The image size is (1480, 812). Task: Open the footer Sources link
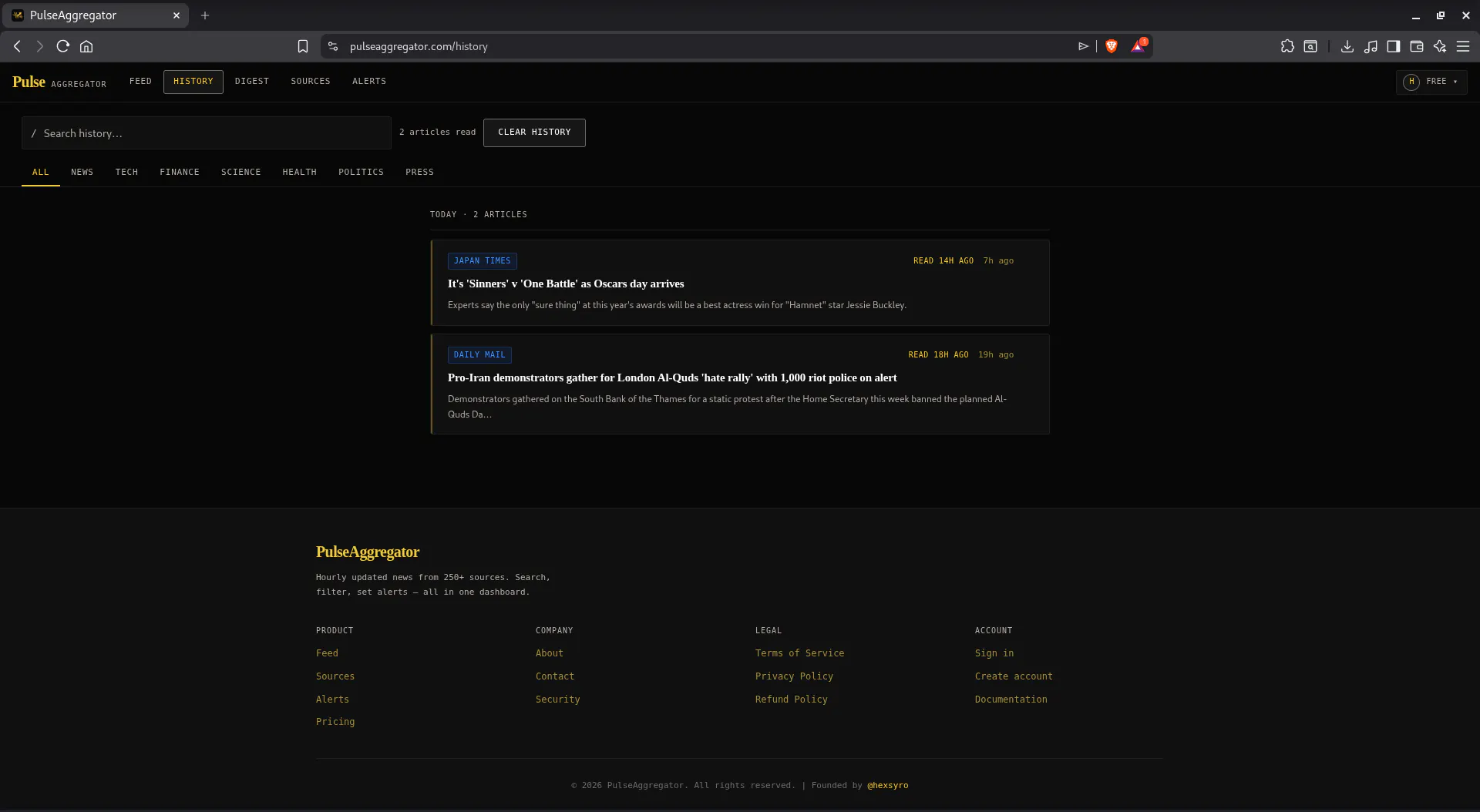click(x=335, y=676)
